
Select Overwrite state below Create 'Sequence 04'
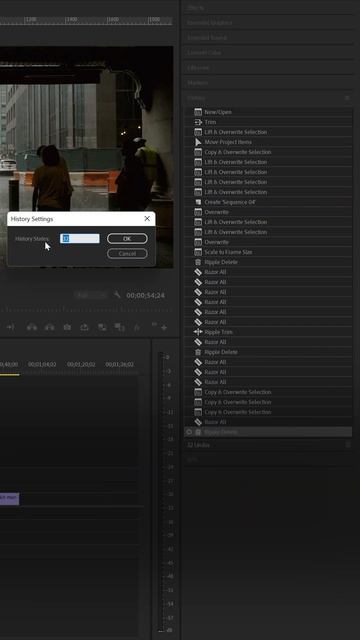pos(268,212)
